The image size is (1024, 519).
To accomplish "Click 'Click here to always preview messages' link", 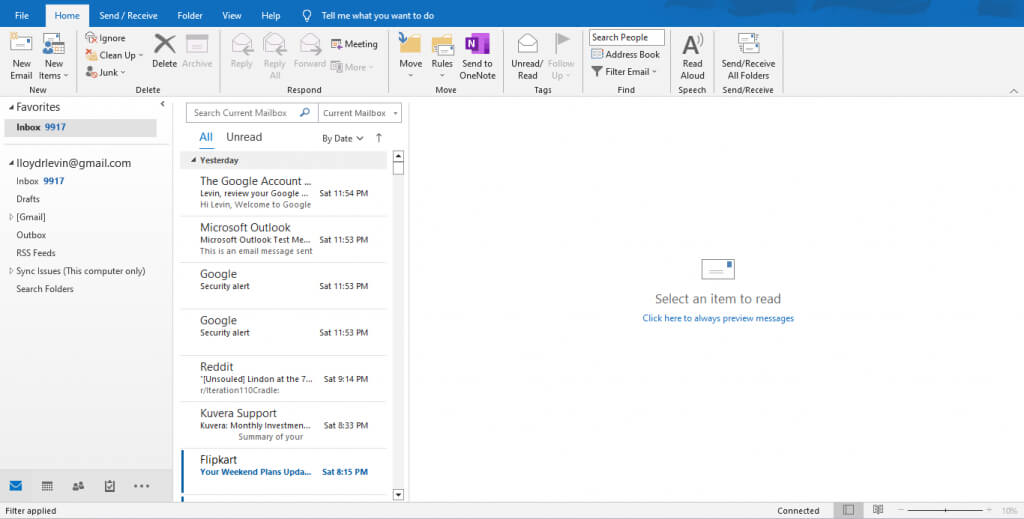I will click(x=718, y=318).
